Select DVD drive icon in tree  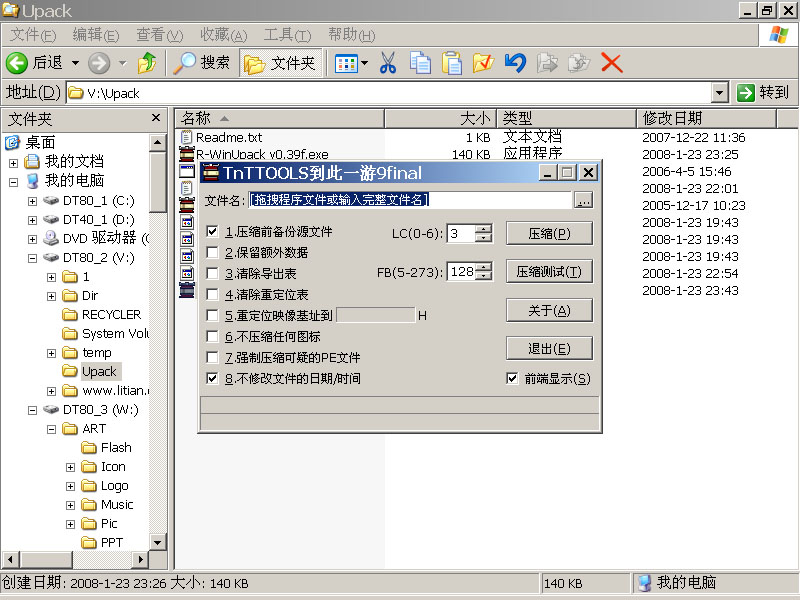(x=51, y=238)
